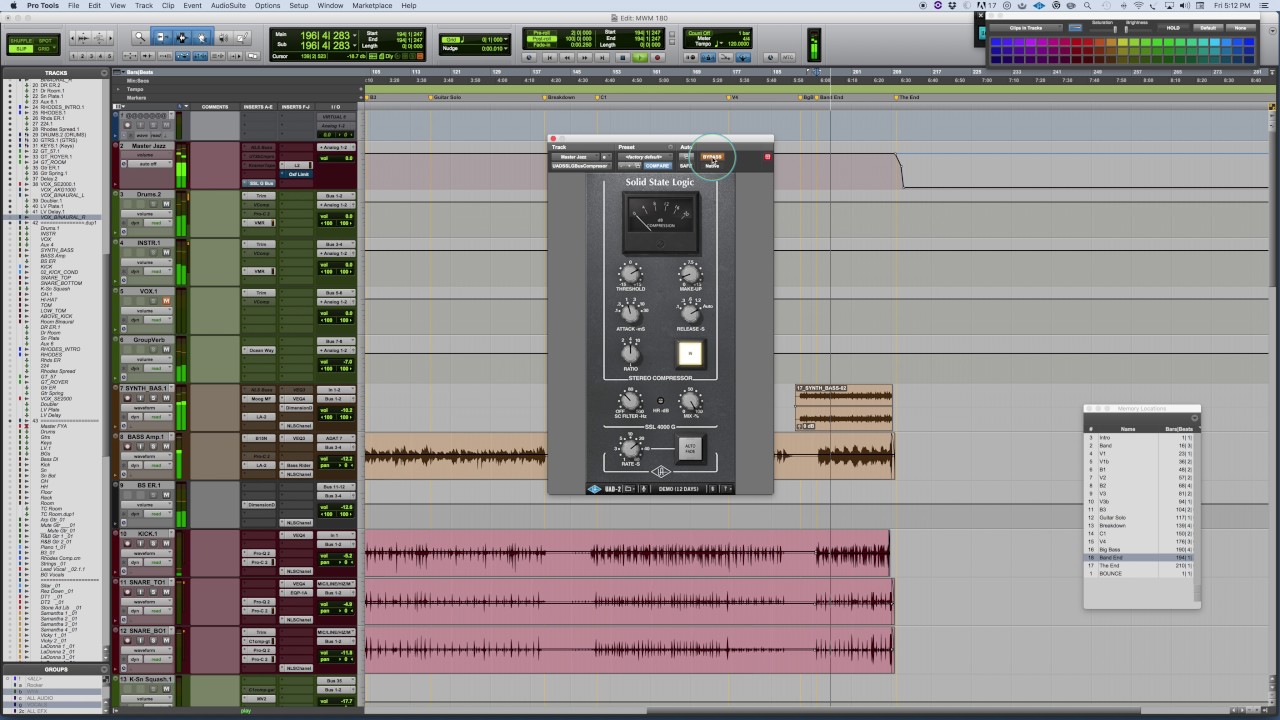Select the Trim tool
The height and width of the screenshot is (720, 1280).
click(161, 37)
